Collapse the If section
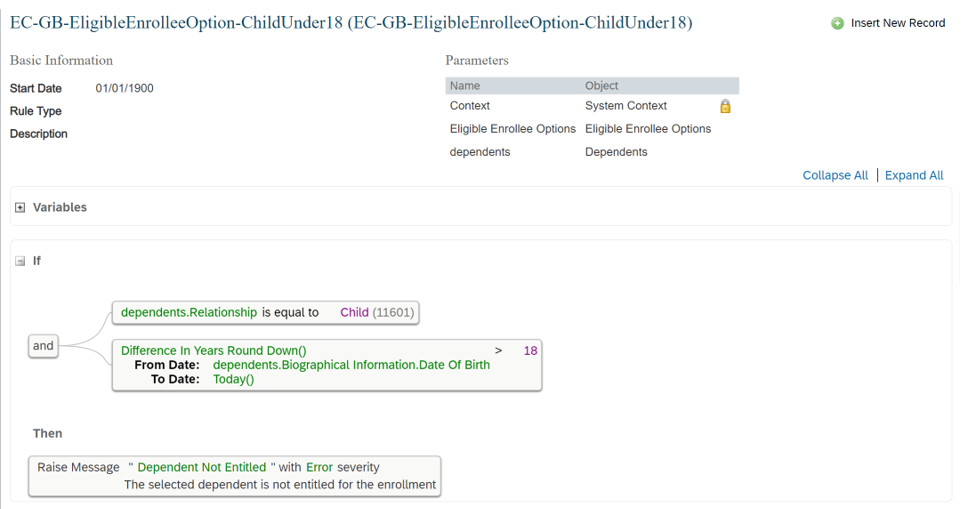This screenshot has width=964, height=509. [20, 261]
